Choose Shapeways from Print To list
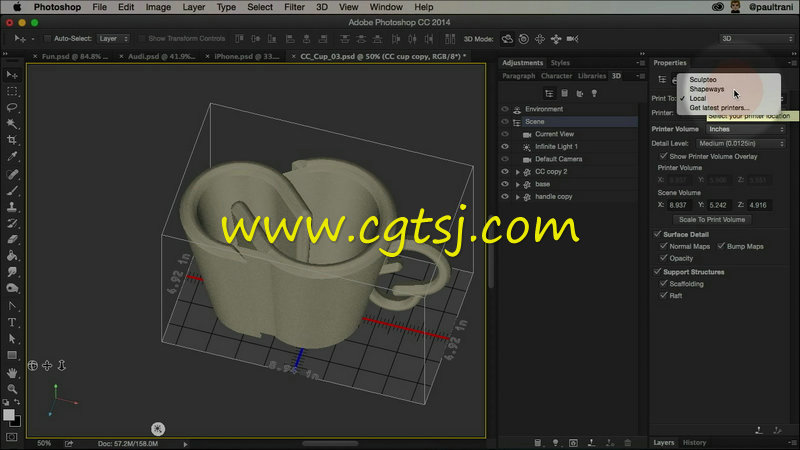This screenshot has height=450, width=800. pyautogui.click(x=707, y=89)
